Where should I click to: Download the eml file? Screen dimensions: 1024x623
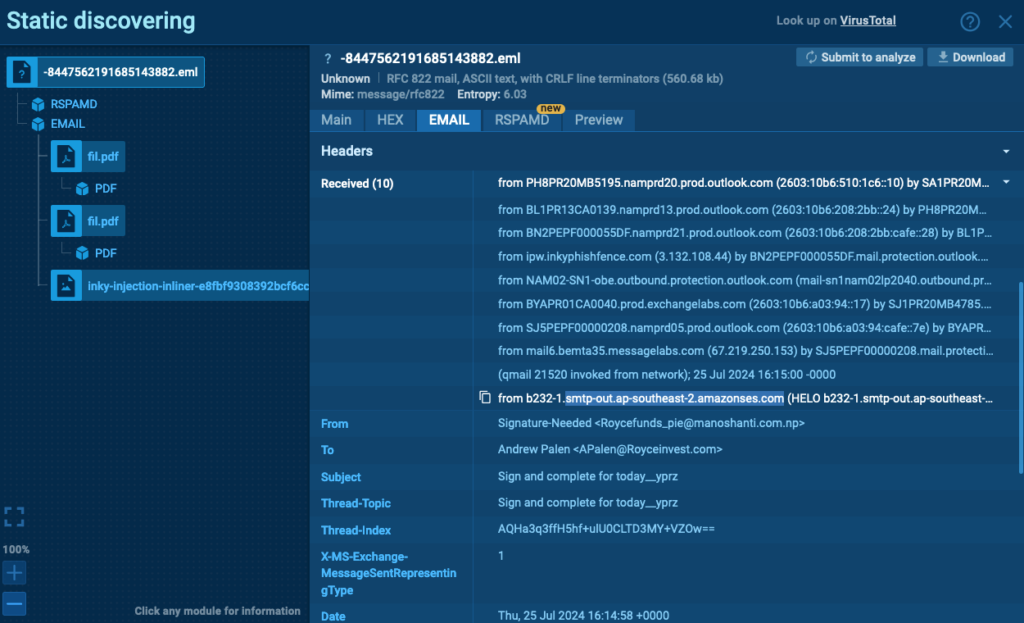tap(969, 57)
